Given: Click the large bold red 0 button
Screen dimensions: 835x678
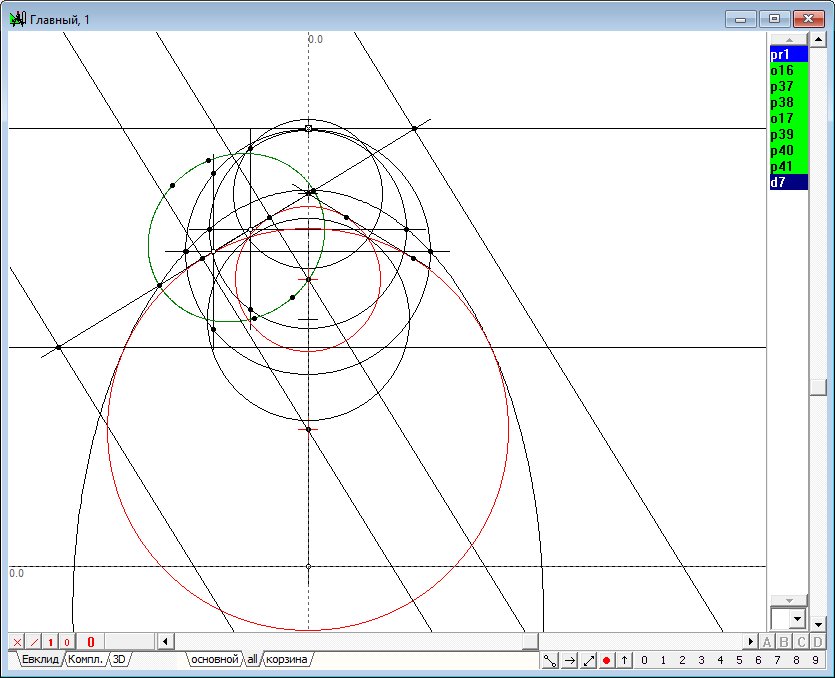Looking at the screenshot, I should [x=91, y=642].
